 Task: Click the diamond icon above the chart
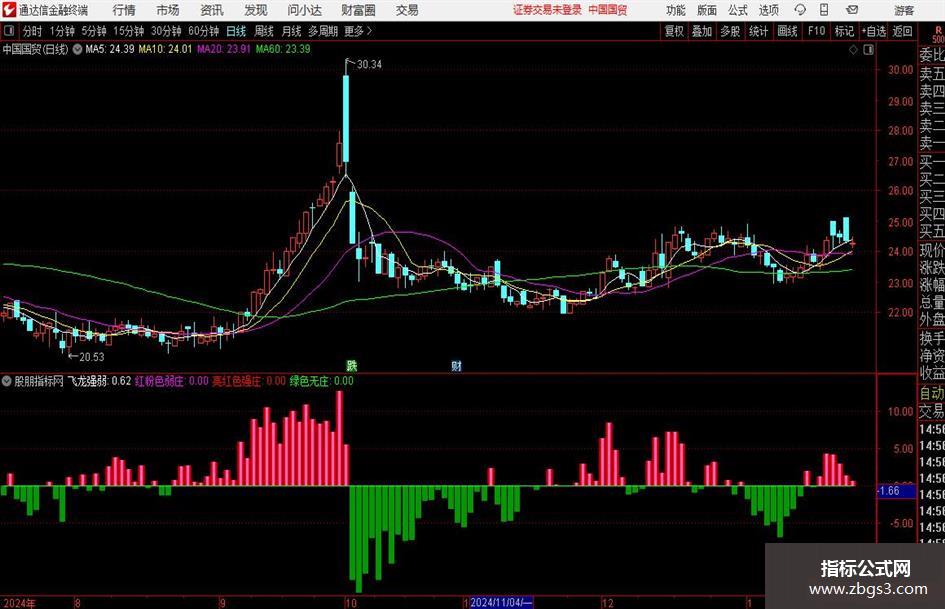click(x=853, y=50)
